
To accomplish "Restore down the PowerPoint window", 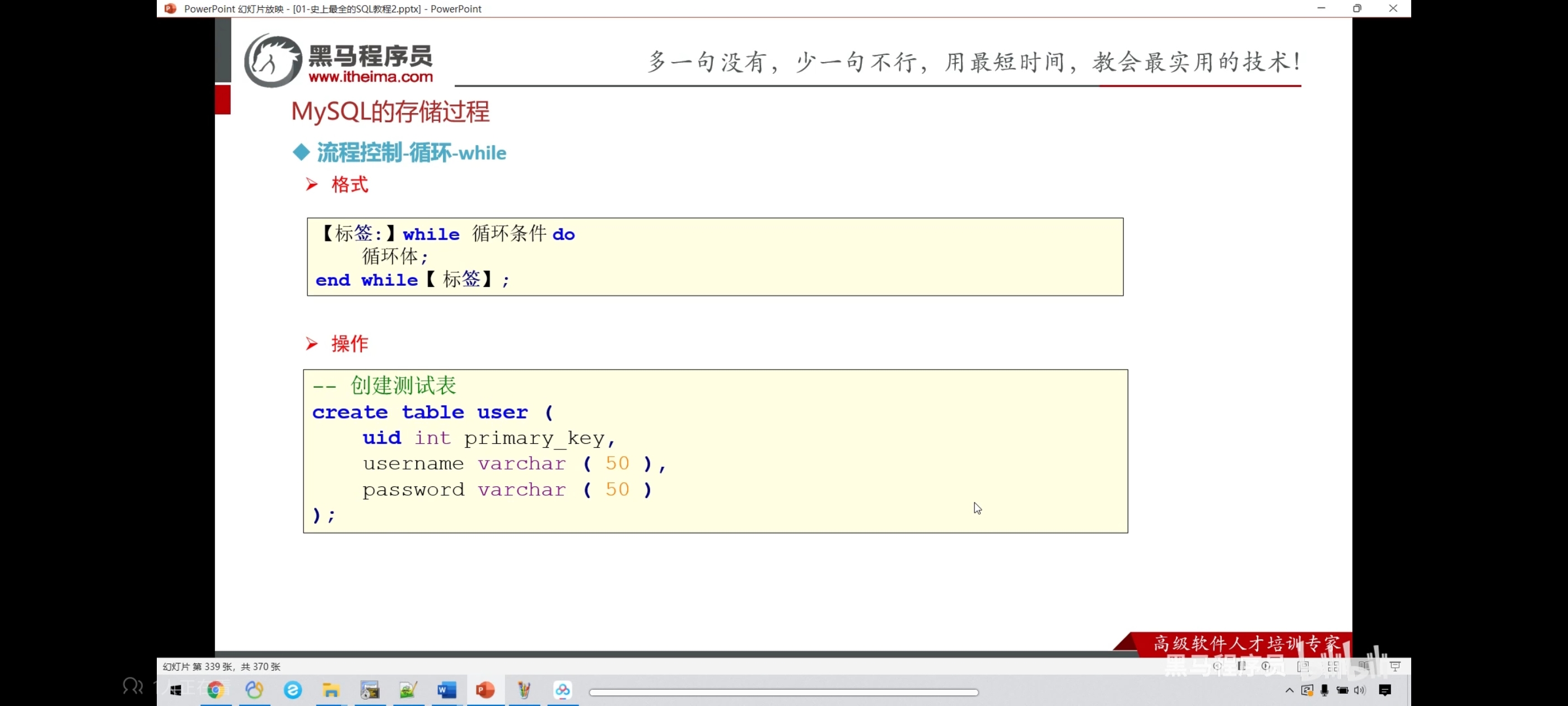I will pos(1357,8).
